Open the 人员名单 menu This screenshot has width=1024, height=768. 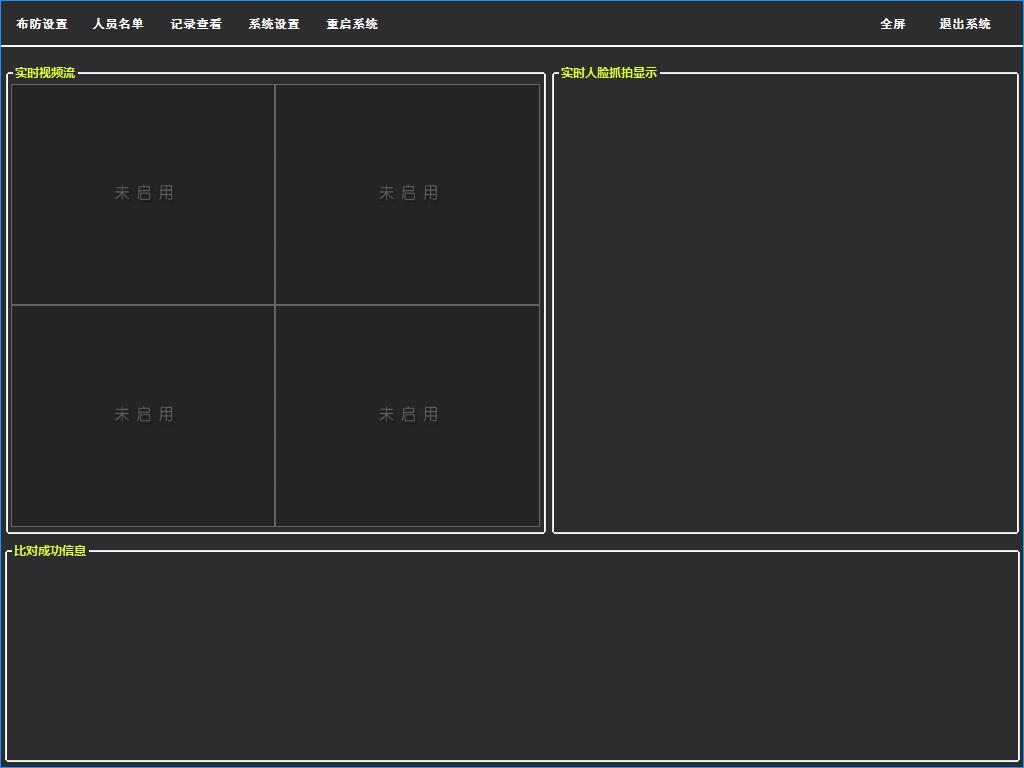coord(118,24)
